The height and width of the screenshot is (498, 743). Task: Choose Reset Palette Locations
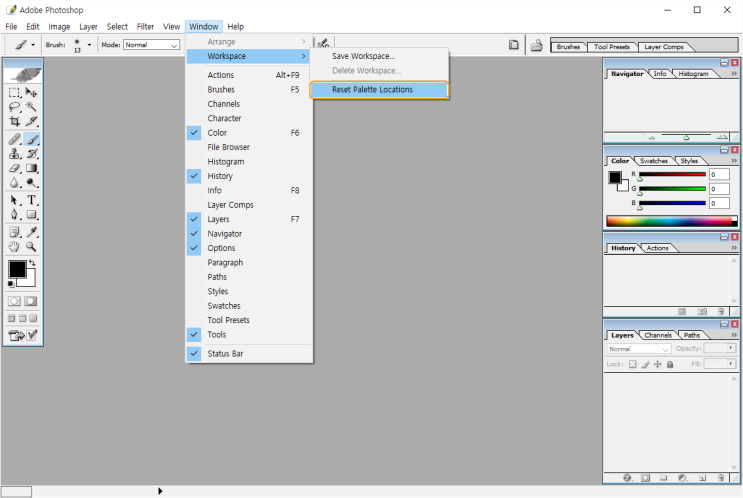pos(379,90)
